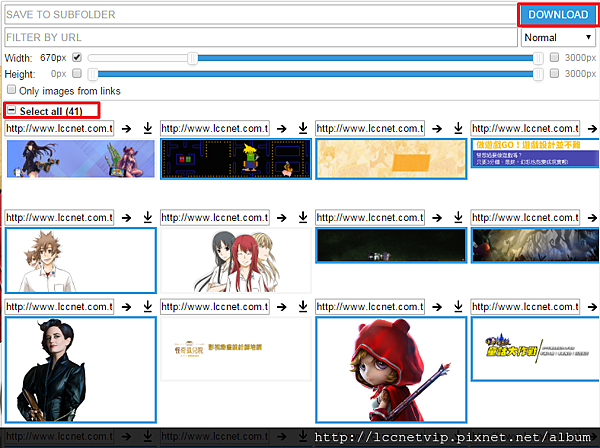This screenshot has height=448, width=600.
Task: Click the maximum width slider handle
Action: point(538,58)
